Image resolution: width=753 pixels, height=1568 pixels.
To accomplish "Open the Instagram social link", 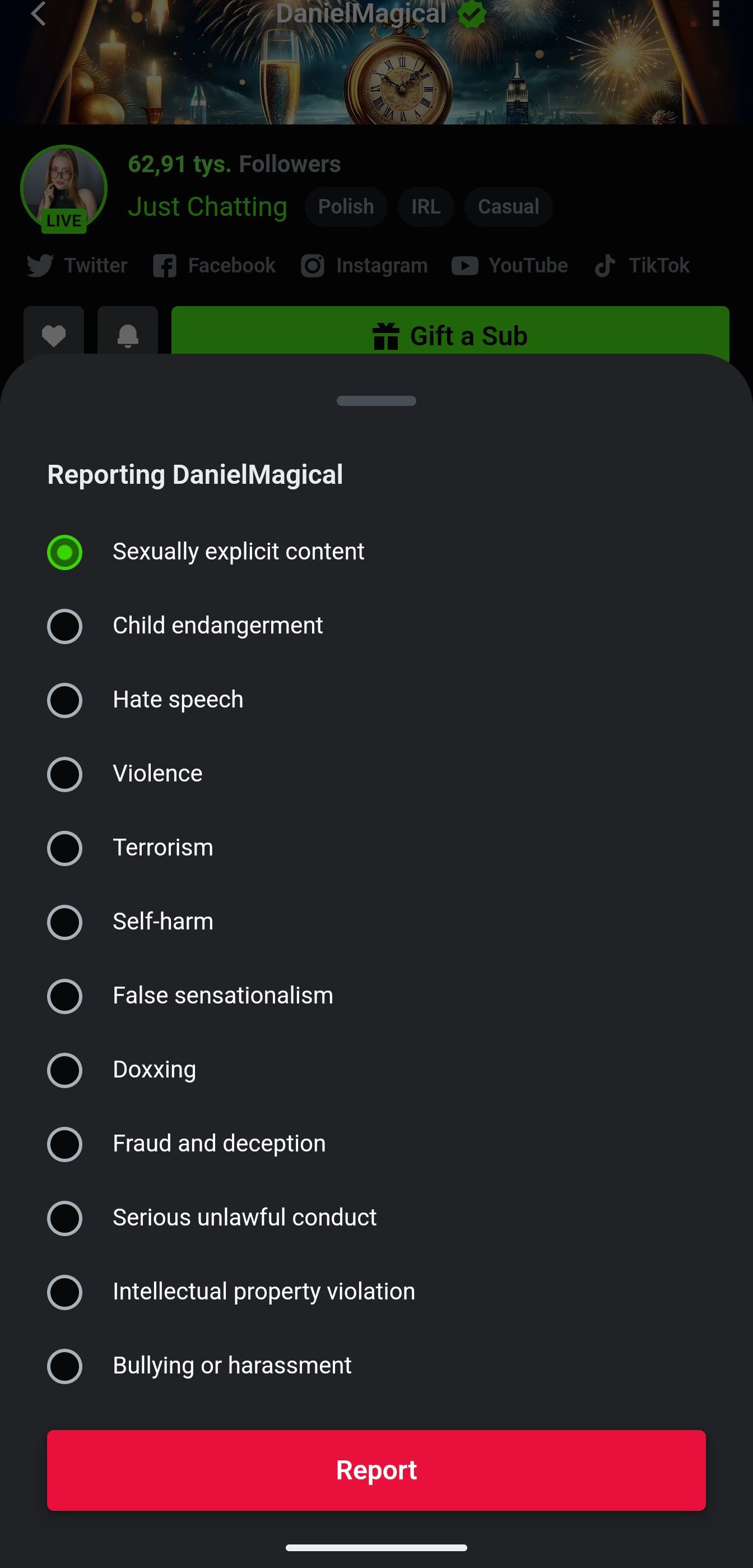I will tap(364, 265).
